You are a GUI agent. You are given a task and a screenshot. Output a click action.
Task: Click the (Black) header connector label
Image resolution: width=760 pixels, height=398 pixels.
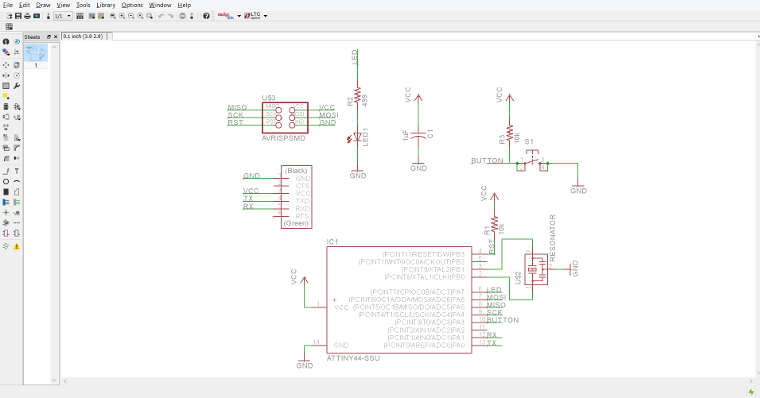click(x=296, y=170)
